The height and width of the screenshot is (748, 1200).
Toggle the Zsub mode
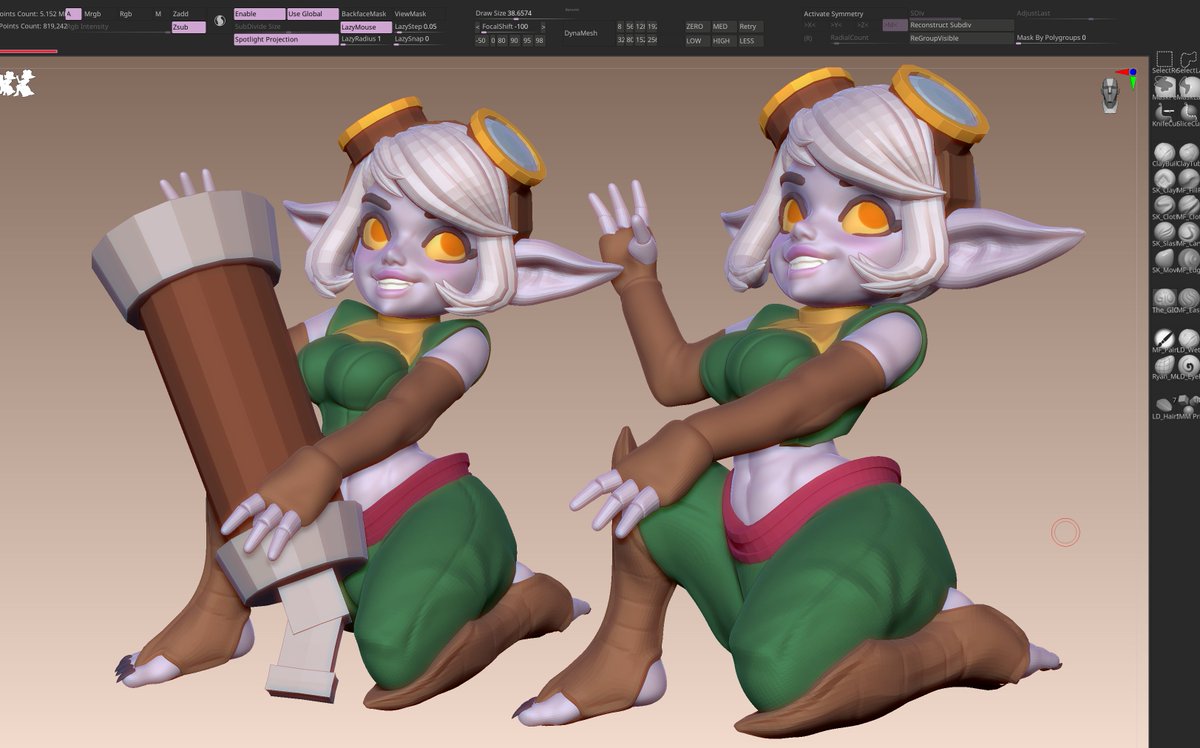tap(188, 27)
